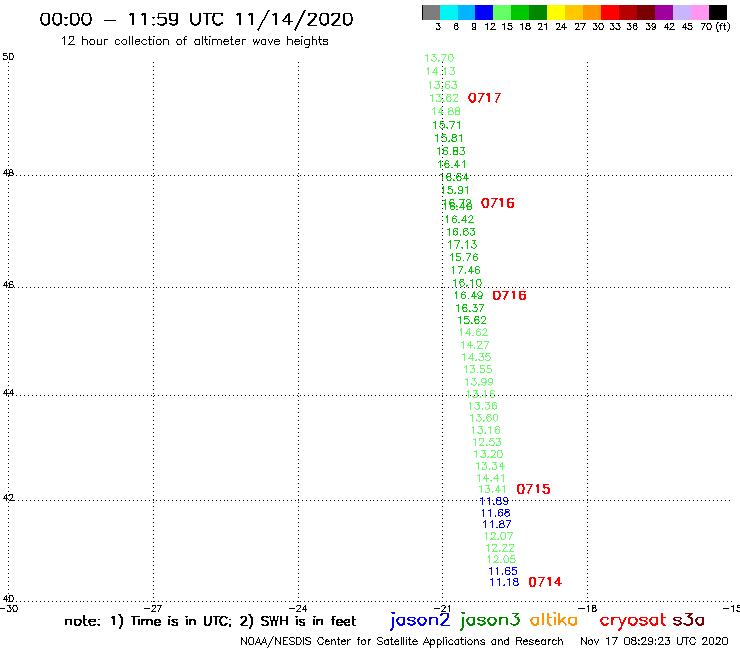Click the wave height value 12.07
This screenshot has width=740, height=650.
click(498, 537)
